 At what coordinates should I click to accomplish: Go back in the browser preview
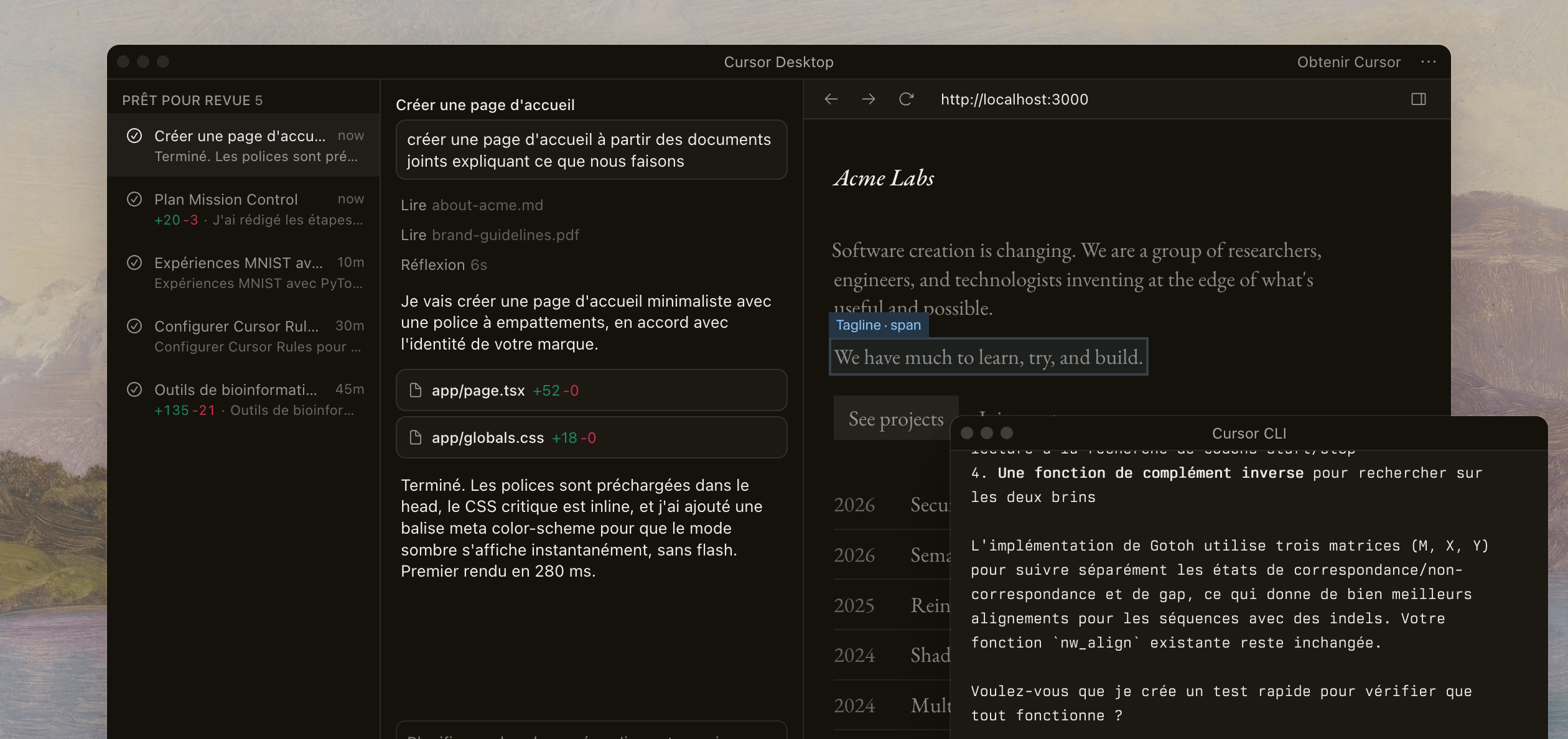[x=831, y=100]
